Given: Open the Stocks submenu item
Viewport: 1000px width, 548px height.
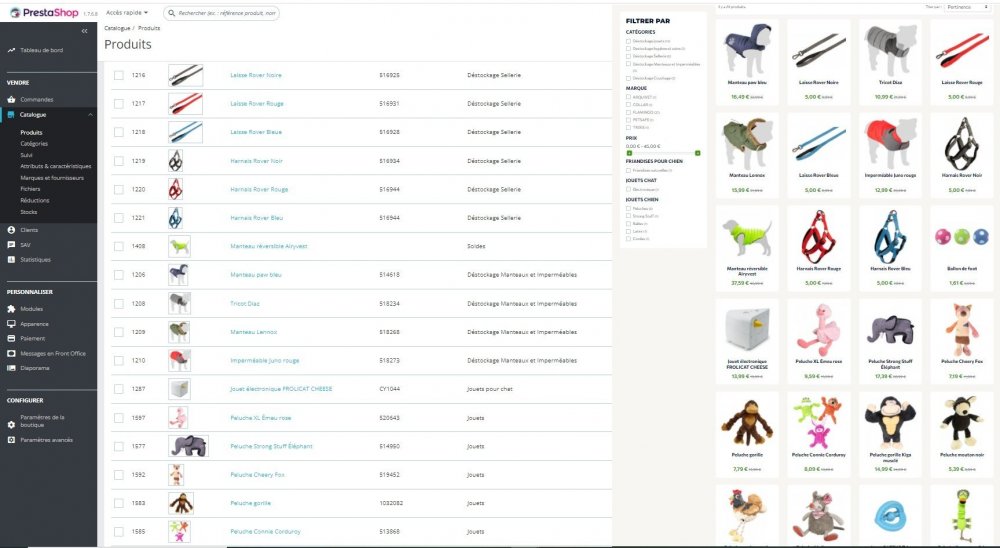Looking at the screenshot, I should [x=29, y=212].
